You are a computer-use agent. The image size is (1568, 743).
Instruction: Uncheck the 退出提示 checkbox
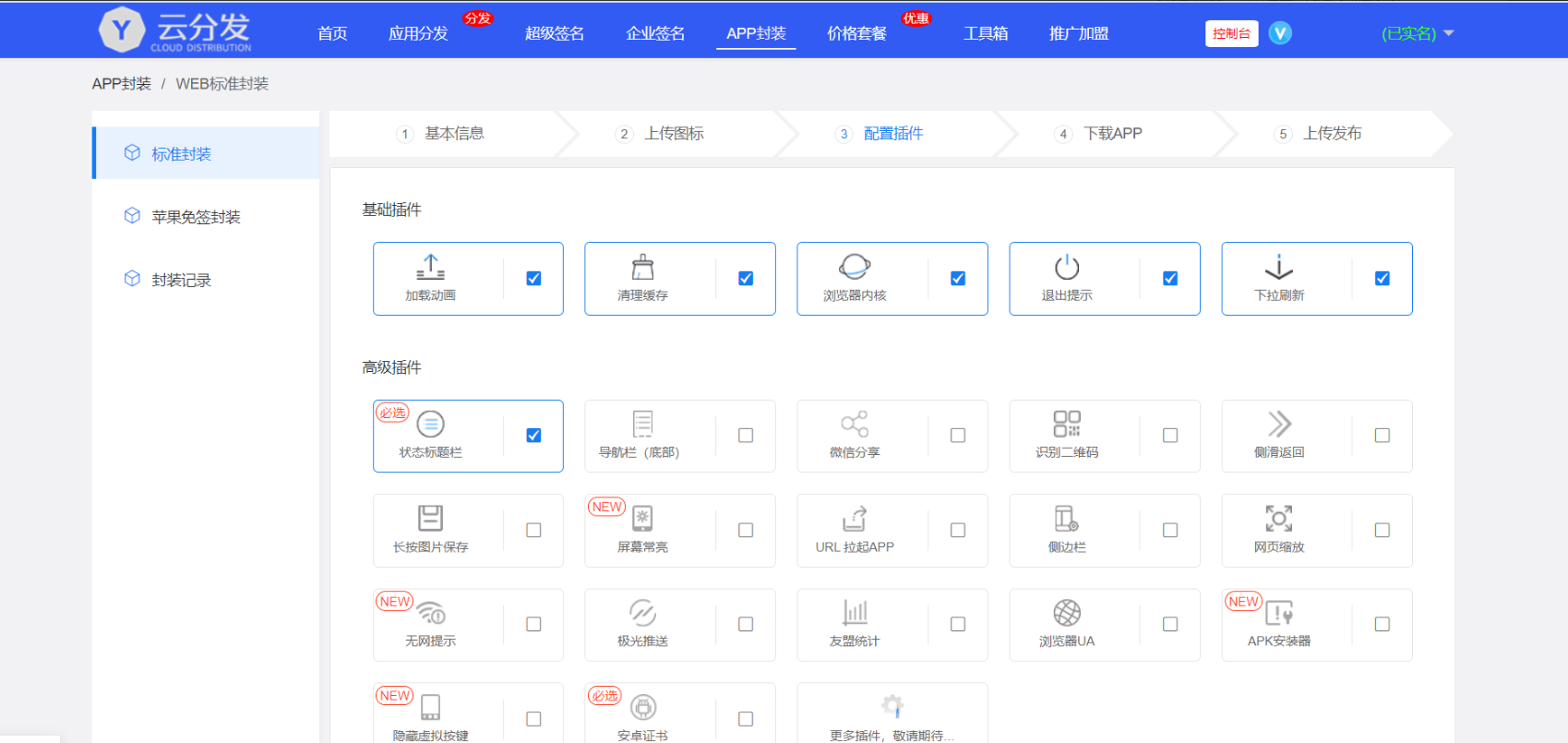pyautogui.click(x=1170, y=278)
